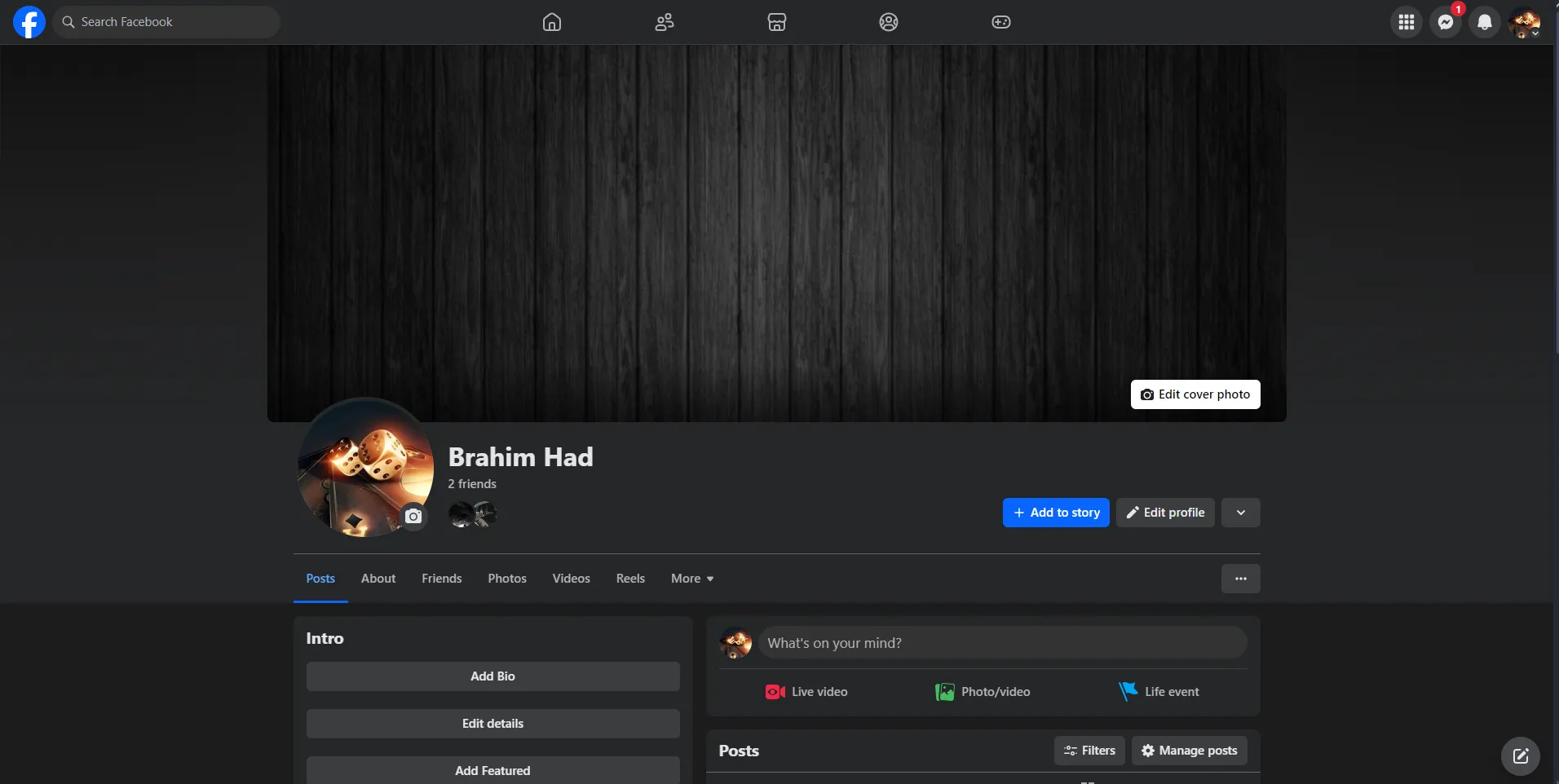
Task: Go to Home feed icon
Action: coord(552,22)
